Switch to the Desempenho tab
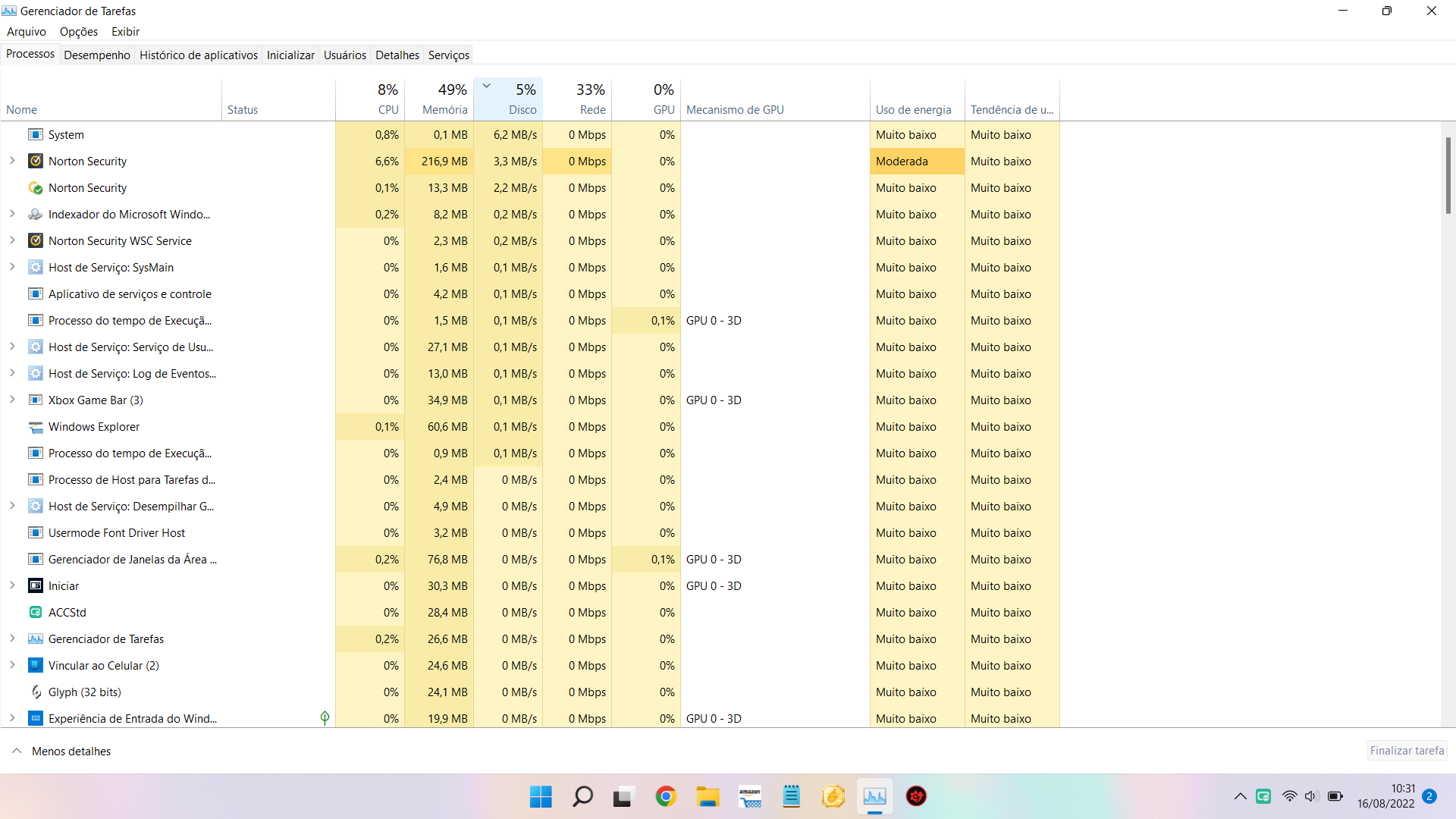This screenshot has width=1456, height=819. [x=97, y=55]
